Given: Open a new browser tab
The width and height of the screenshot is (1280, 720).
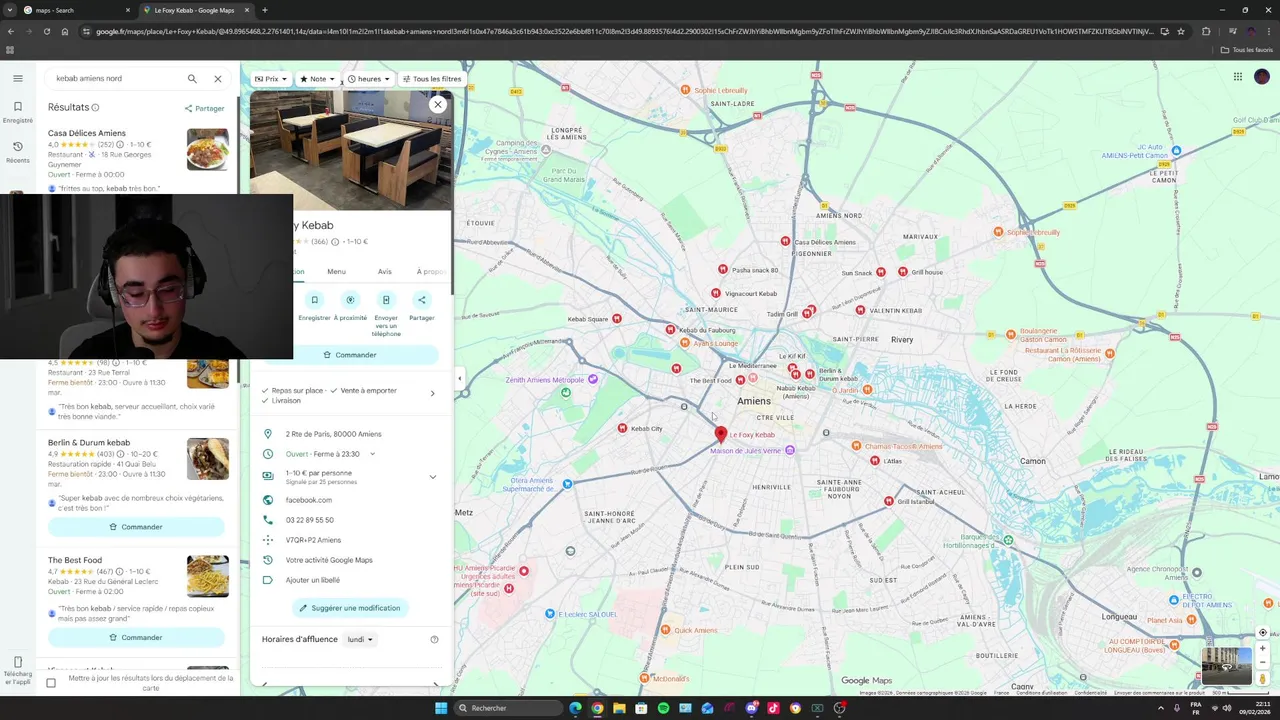Looking at the screenshot, I should pos(264,10).
